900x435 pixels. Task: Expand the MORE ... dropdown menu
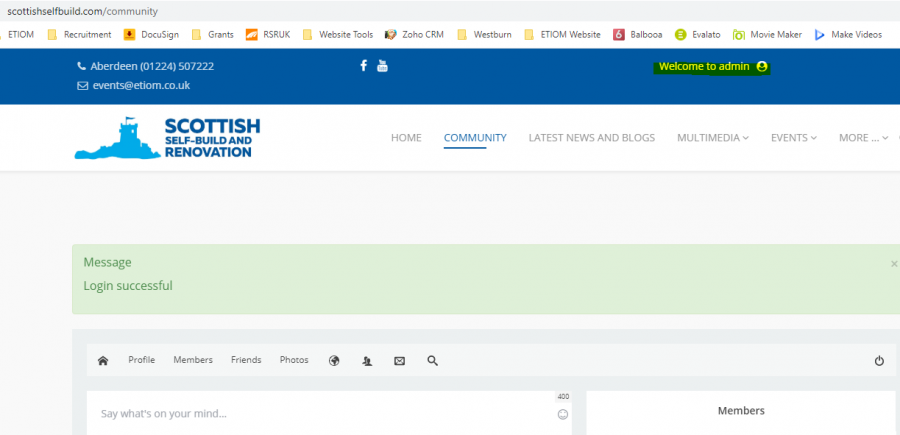coord(863,138)
